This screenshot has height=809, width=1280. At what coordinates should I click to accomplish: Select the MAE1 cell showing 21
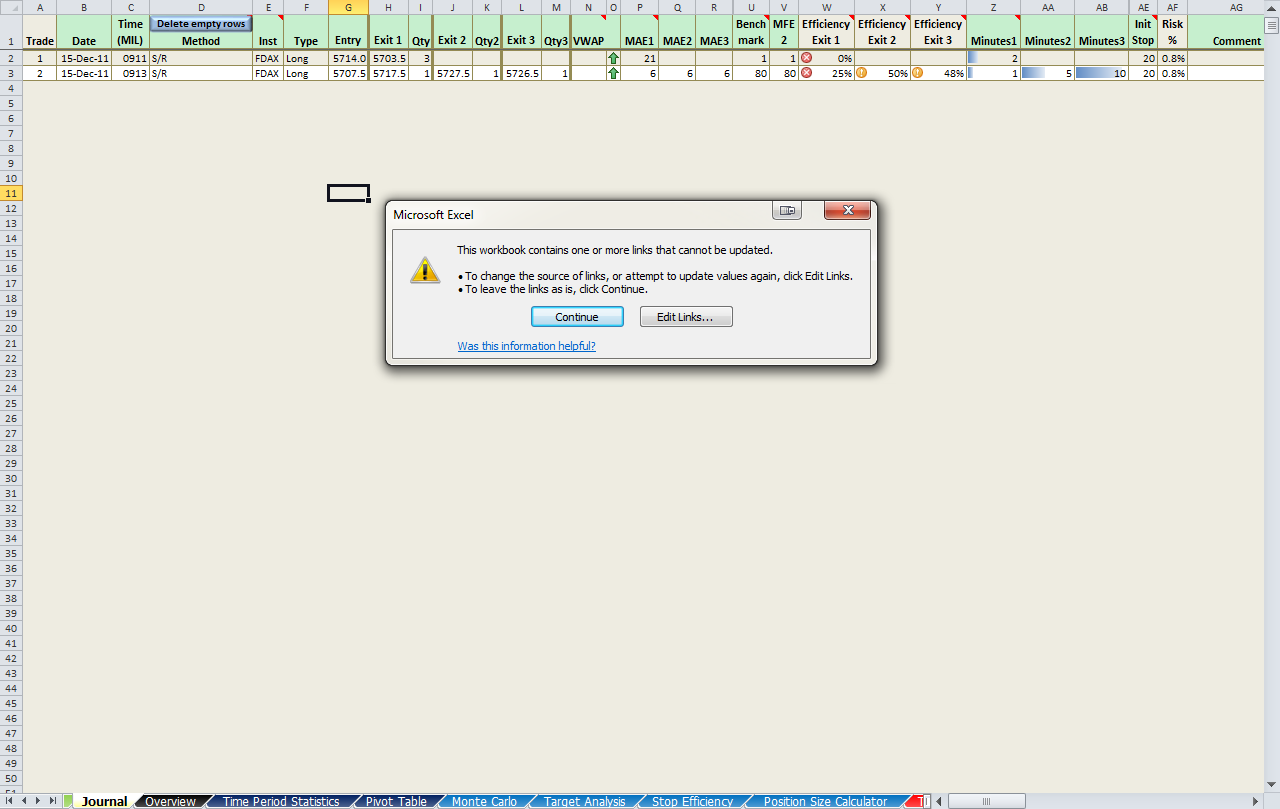(x=639, y=59)
